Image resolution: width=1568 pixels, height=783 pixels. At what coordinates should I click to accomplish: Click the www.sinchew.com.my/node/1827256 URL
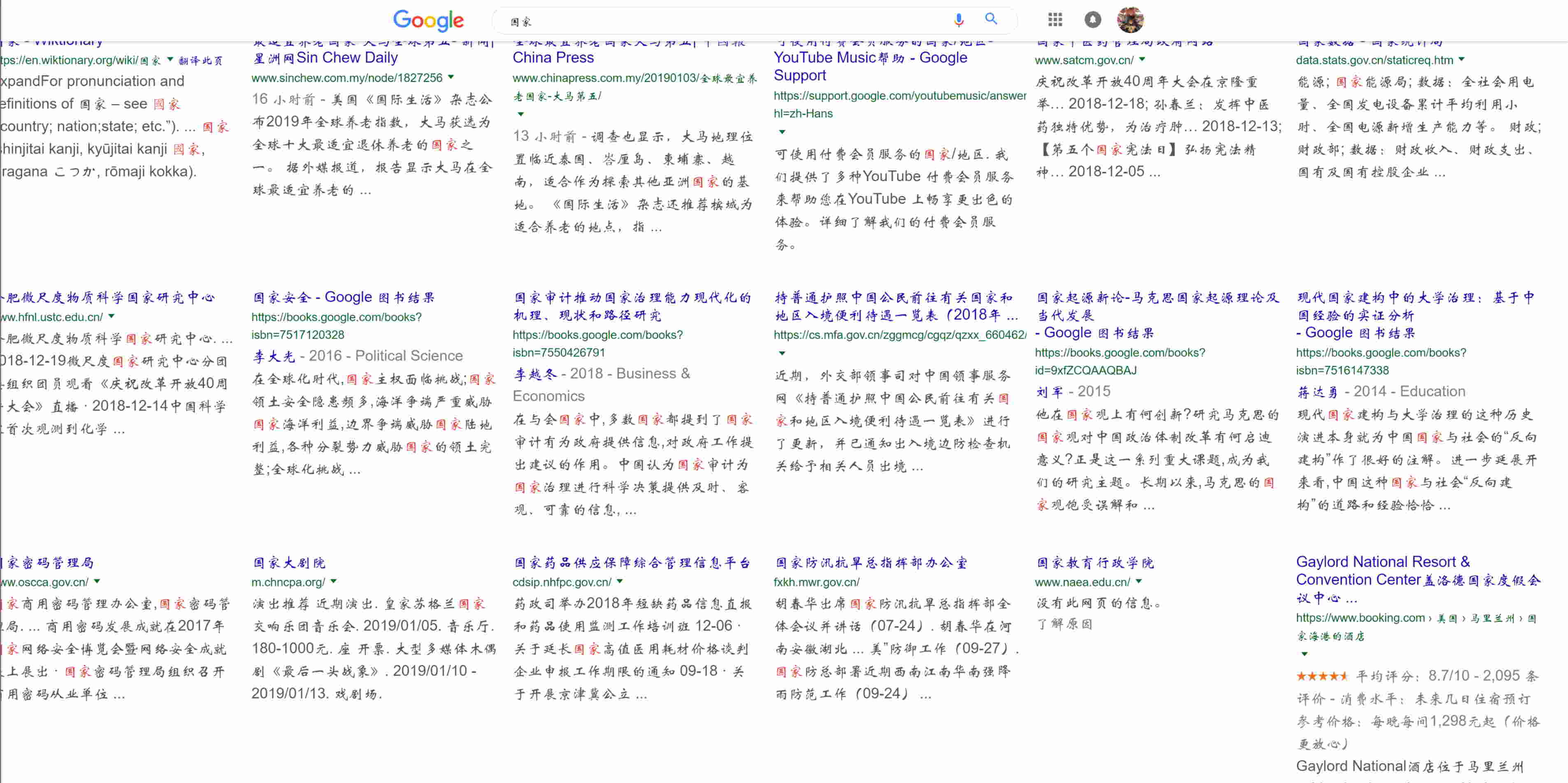click(347, 78)
